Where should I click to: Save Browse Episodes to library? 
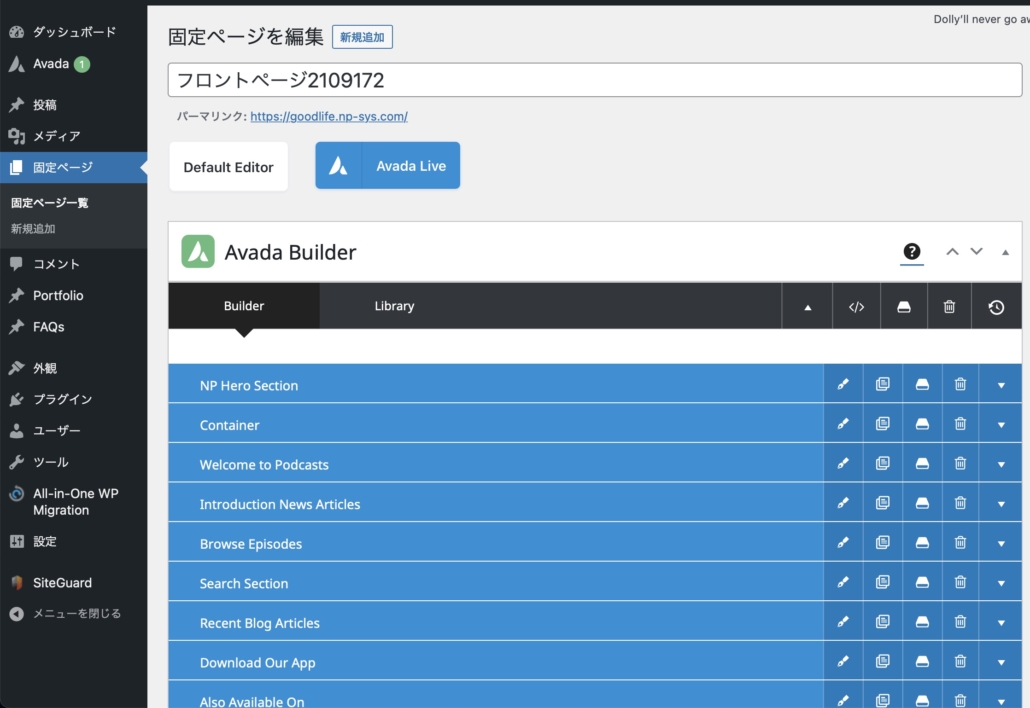click(922, 542)
